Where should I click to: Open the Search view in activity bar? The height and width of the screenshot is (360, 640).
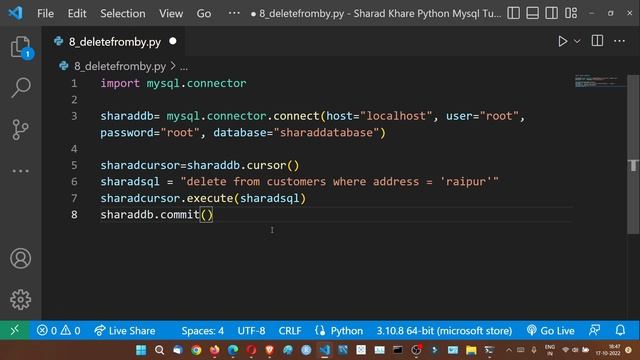tap(20, 87)
